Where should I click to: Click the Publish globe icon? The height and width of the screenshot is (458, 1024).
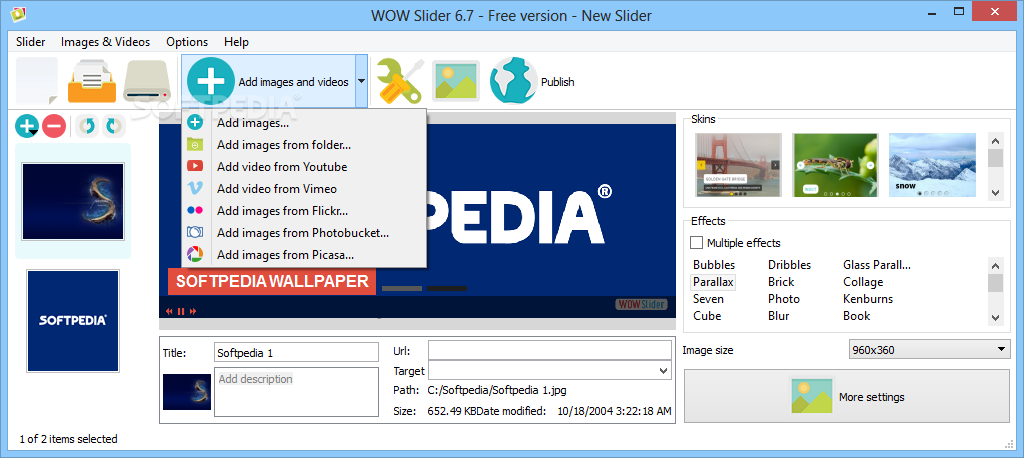pyautogui.click(x=513, y=81)
